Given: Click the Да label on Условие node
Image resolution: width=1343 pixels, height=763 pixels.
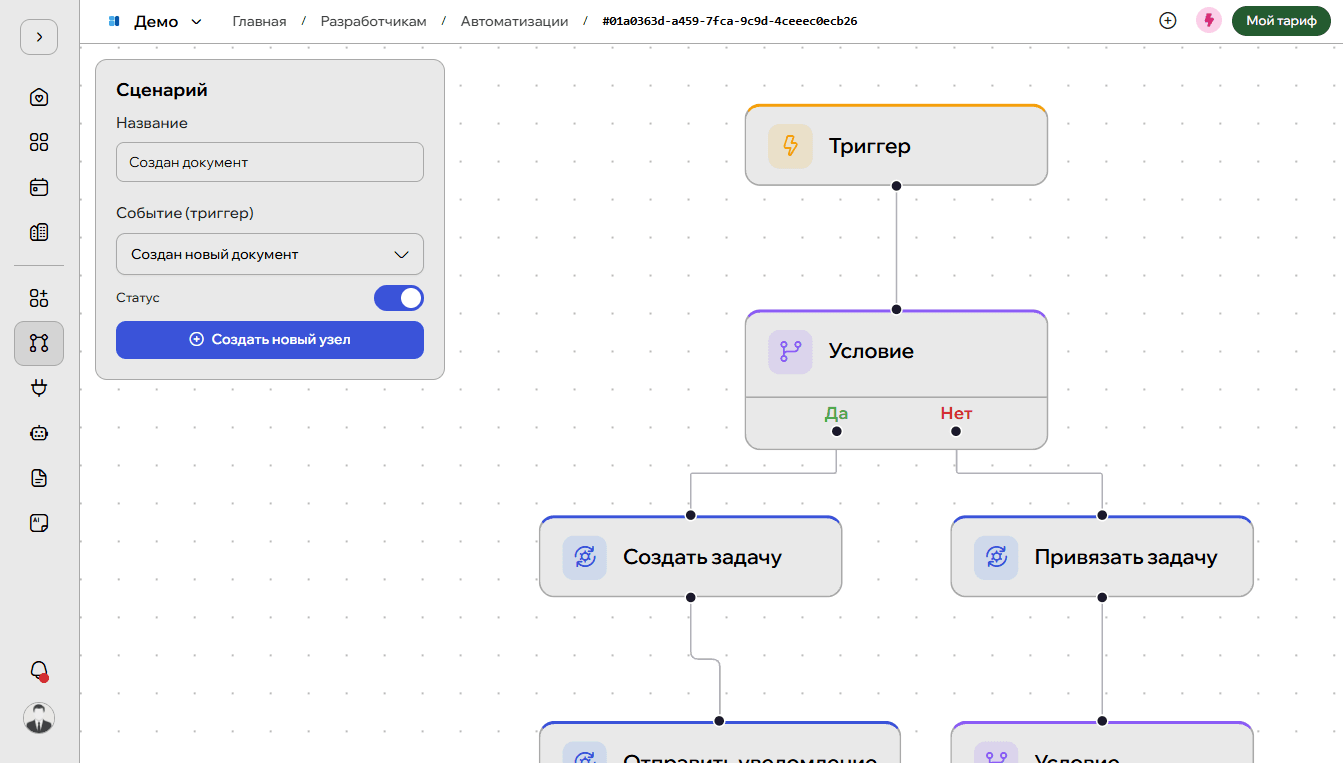Looking at the screenshot, I should click(x=837, y=413).
